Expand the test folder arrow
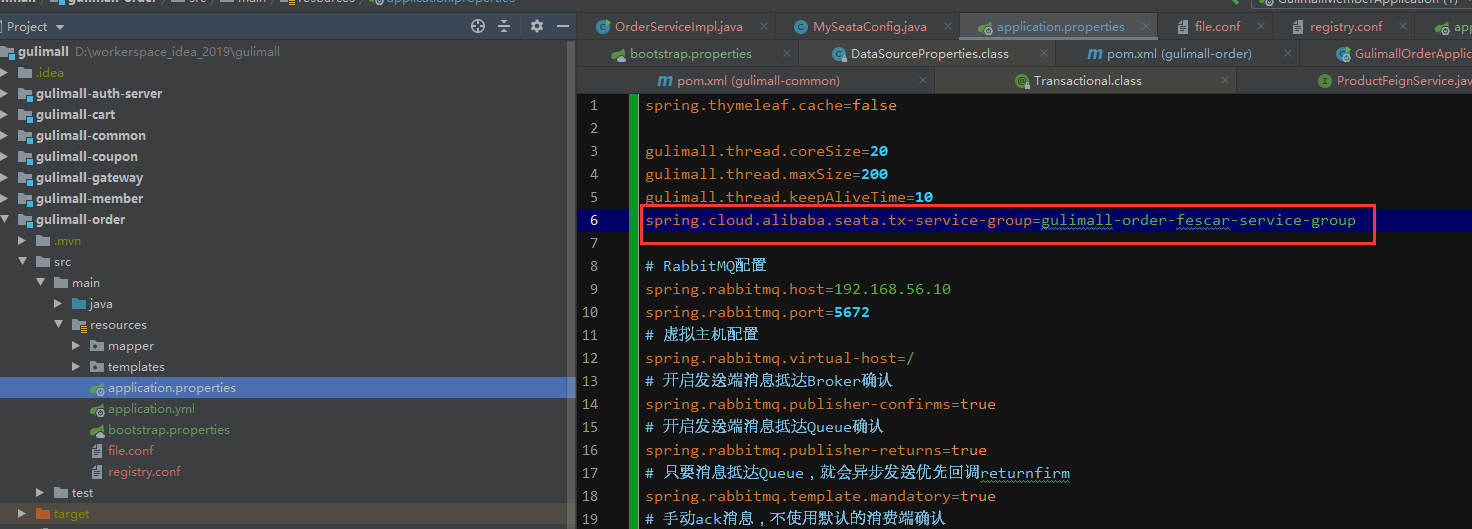Screen dimensions: 1472x529 coord(40,492)
